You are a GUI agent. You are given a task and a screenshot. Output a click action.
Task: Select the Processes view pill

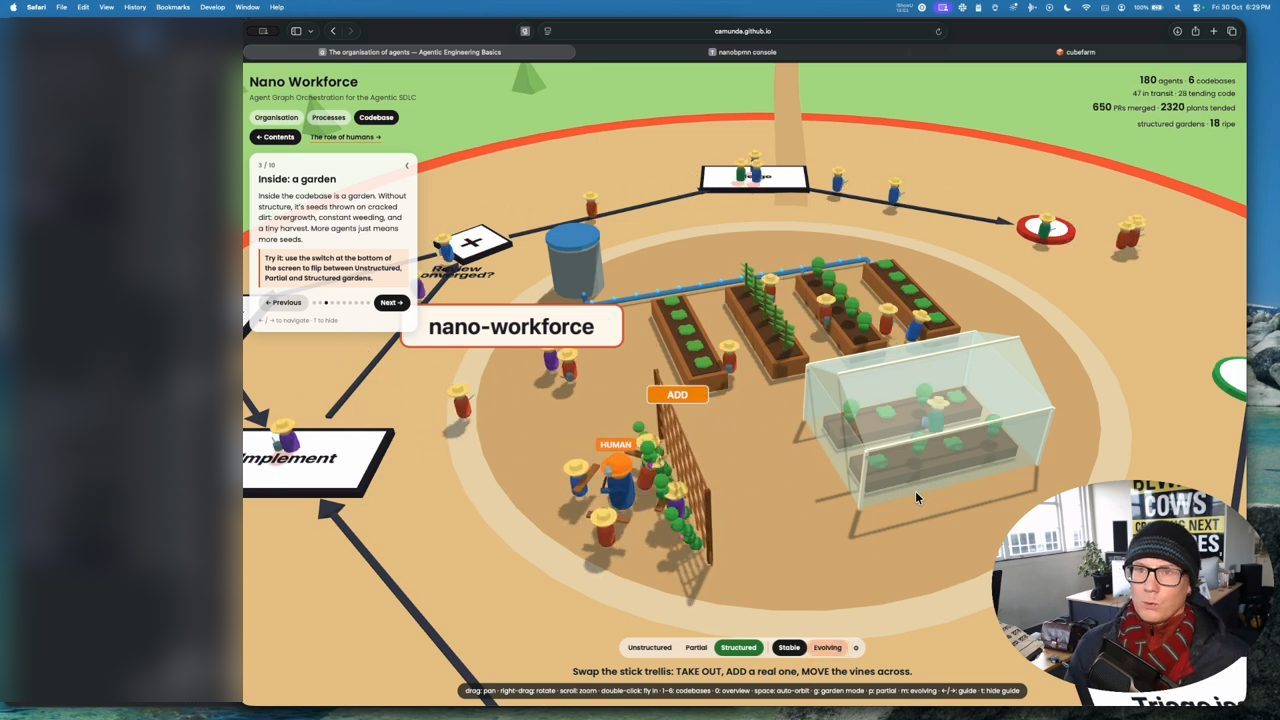(x=328, y=117)
